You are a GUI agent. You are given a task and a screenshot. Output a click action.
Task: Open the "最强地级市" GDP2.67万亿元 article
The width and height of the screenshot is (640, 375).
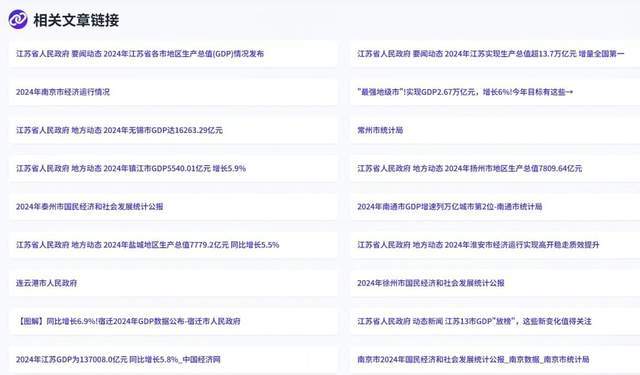coord(465,92)
